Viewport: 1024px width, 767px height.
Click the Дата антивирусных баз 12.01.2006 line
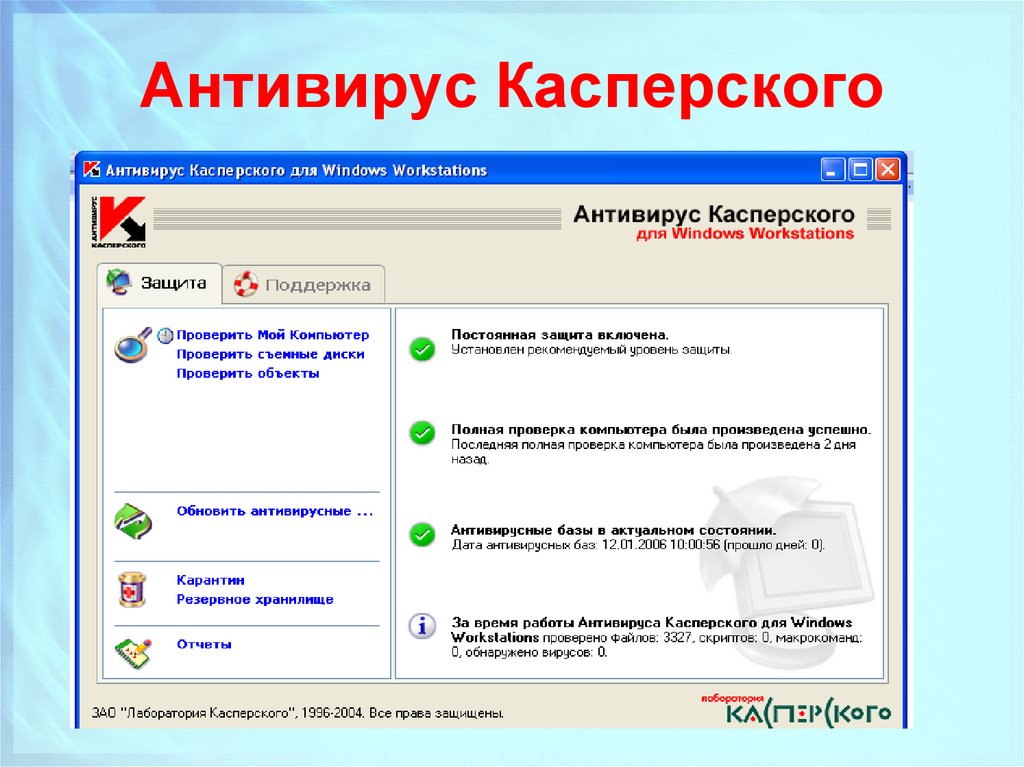(x=638, y=545)
